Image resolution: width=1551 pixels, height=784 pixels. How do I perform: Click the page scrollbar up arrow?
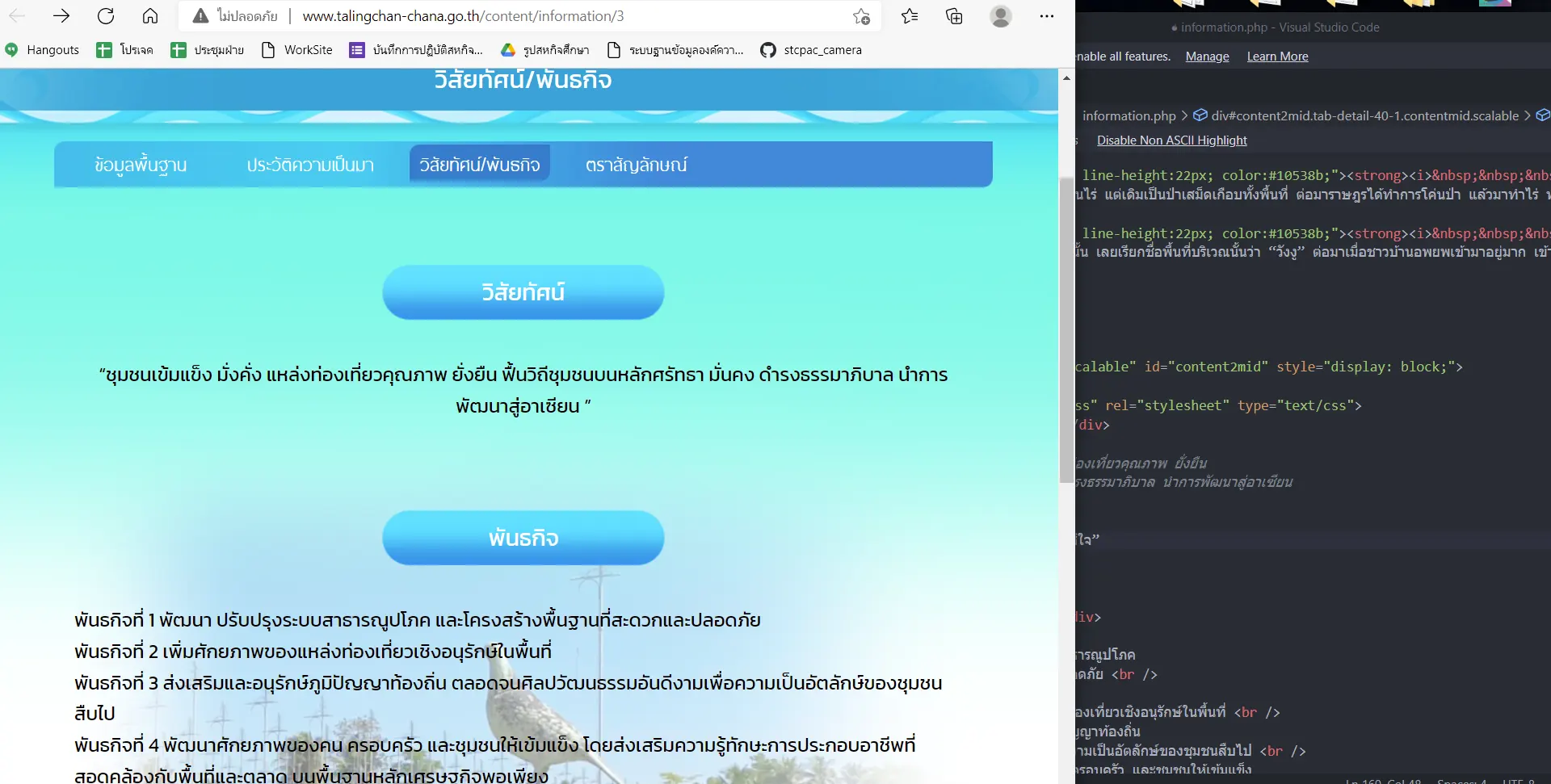click(x=1066, y=78)
